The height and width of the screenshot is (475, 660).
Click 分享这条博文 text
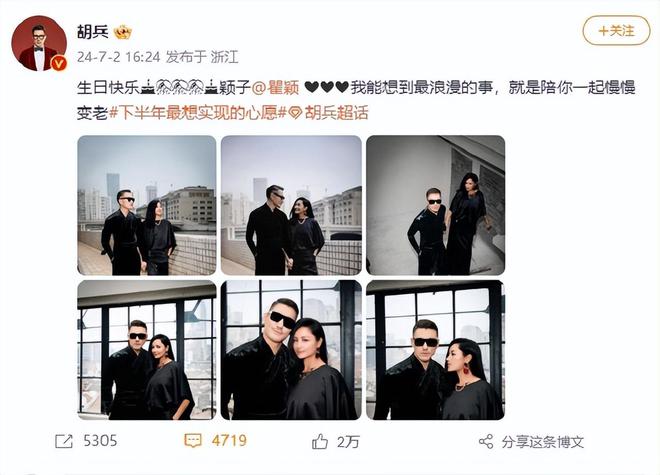pyautogui.click(x=543, y=442)
